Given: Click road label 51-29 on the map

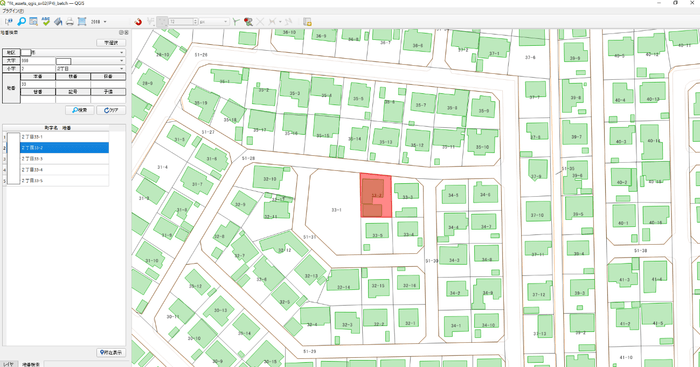Looking at the screenshot, I should (309, 352).
